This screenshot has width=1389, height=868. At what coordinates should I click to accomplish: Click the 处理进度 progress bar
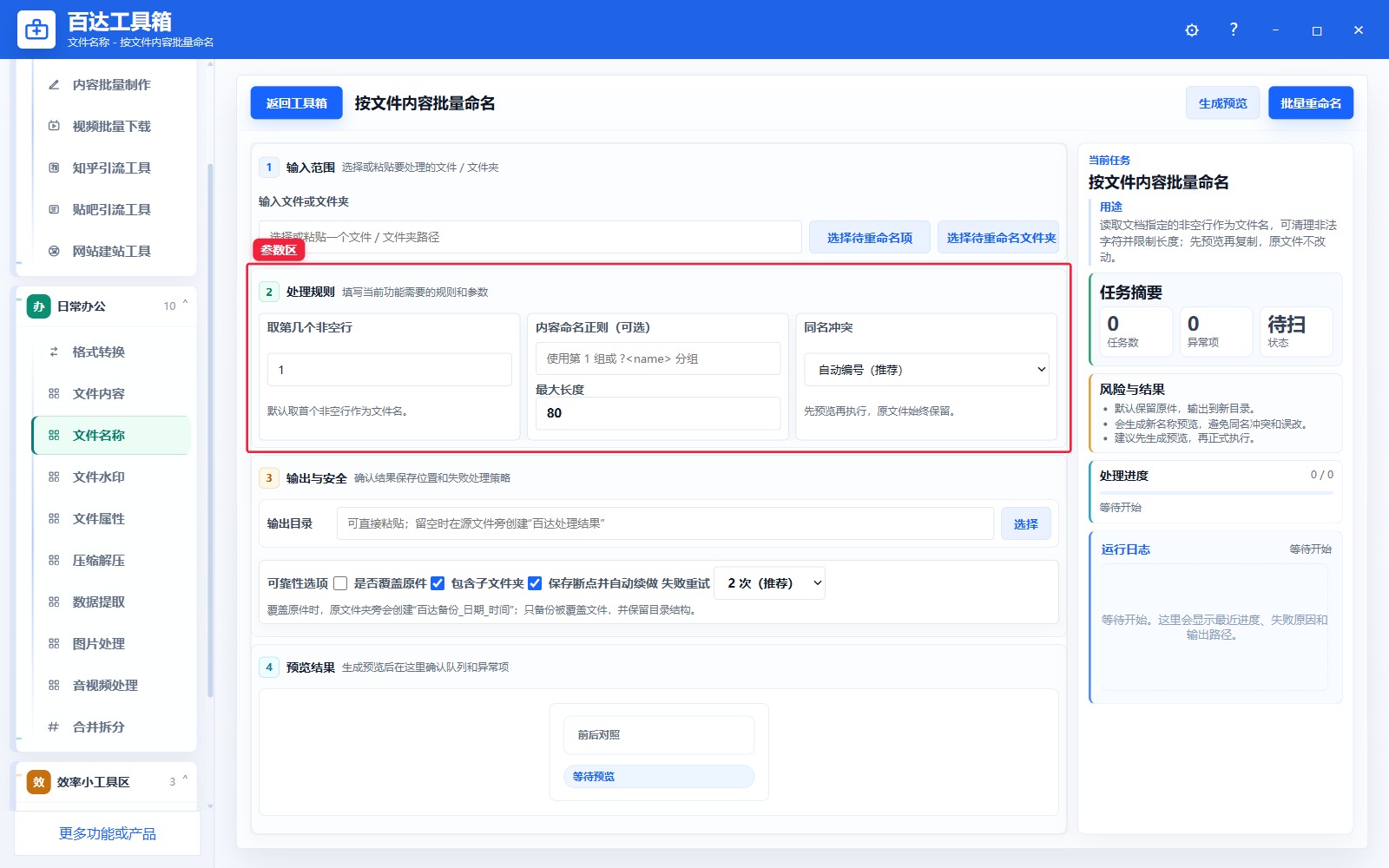tap(1216, 493)
